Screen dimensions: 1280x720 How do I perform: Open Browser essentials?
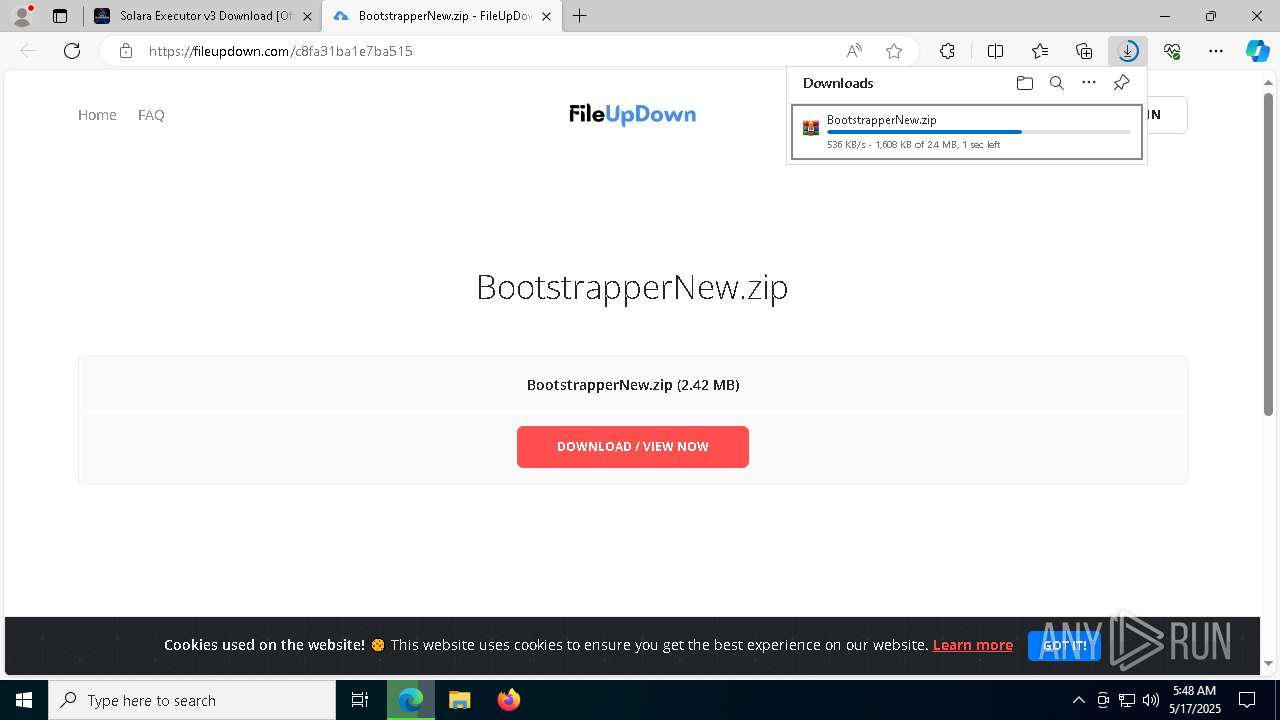(1172, 51)
